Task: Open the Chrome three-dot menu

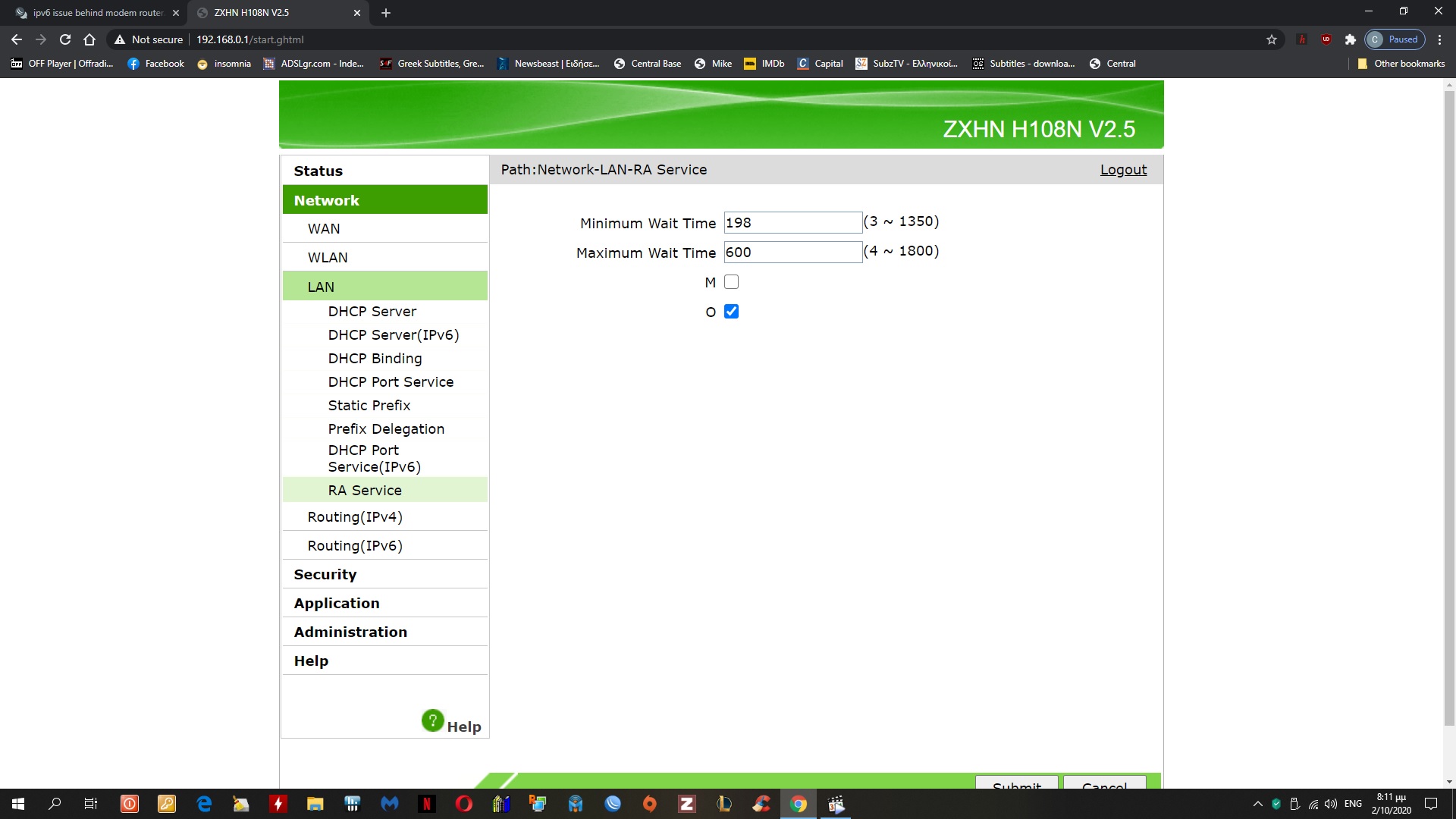Action: point(1439,39)
